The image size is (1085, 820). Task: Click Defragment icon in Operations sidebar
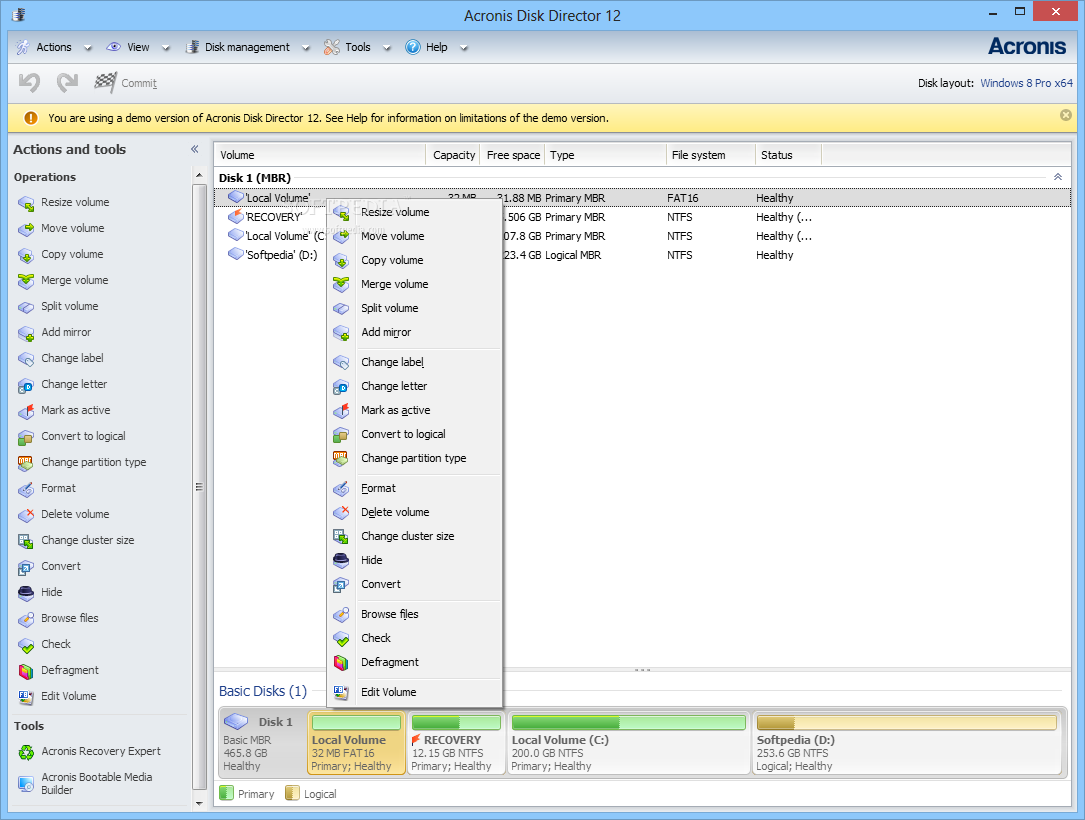click(x=26, y=671)
